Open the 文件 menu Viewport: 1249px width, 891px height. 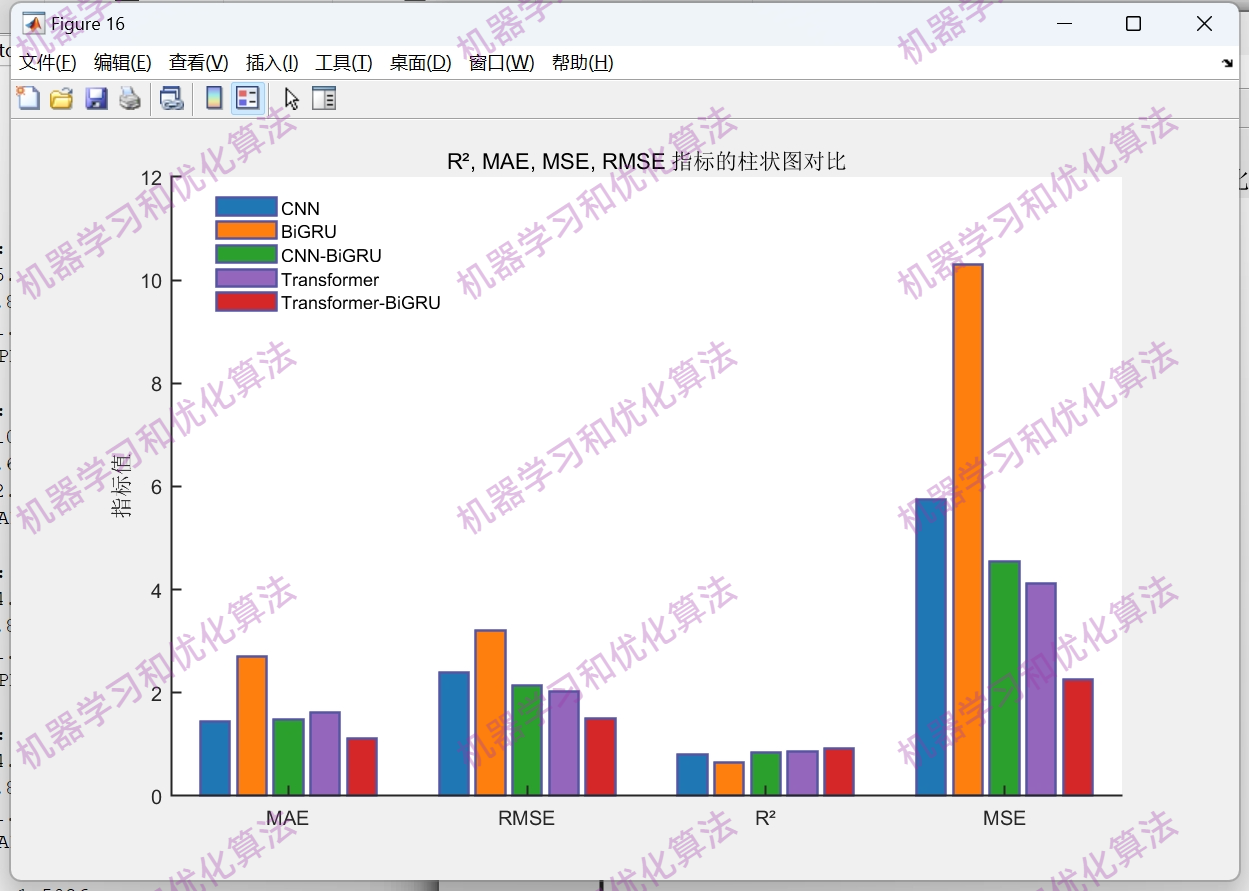pos(46,62)
